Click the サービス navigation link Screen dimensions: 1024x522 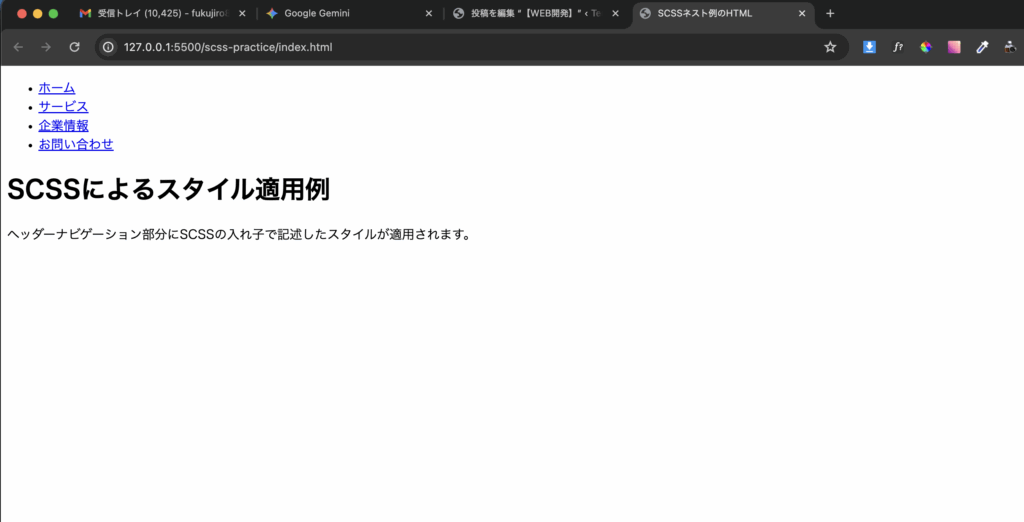pyautogui.click(x=63, y=107)
